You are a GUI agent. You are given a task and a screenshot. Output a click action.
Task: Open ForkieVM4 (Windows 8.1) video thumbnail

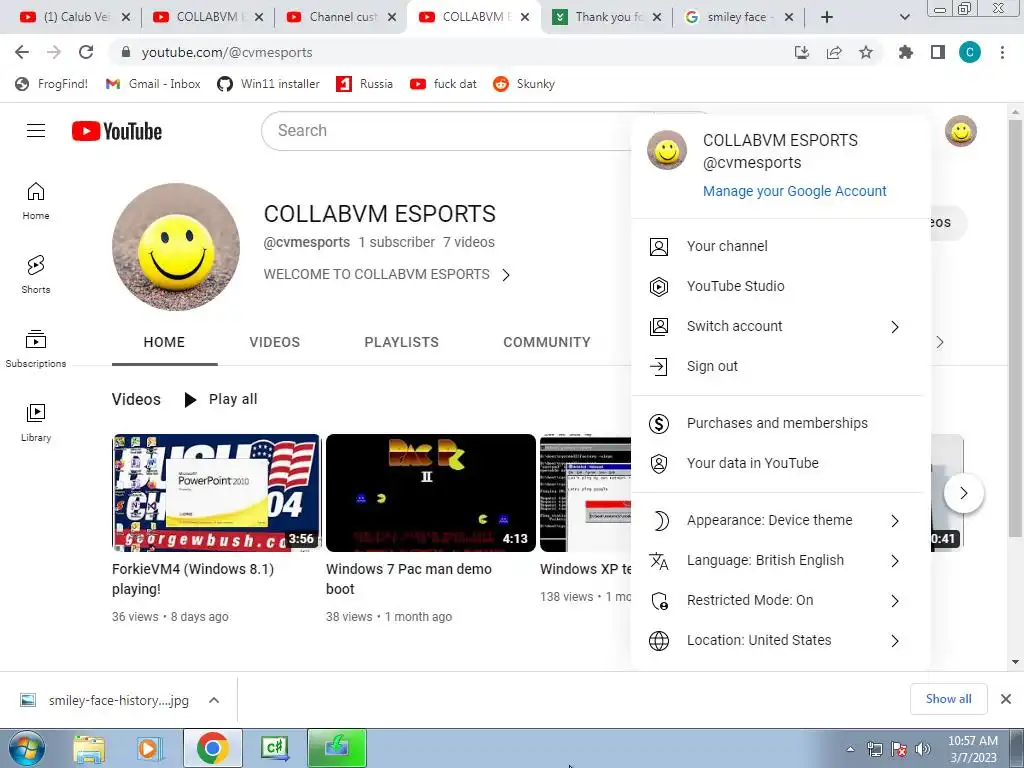tap(216, 493)
